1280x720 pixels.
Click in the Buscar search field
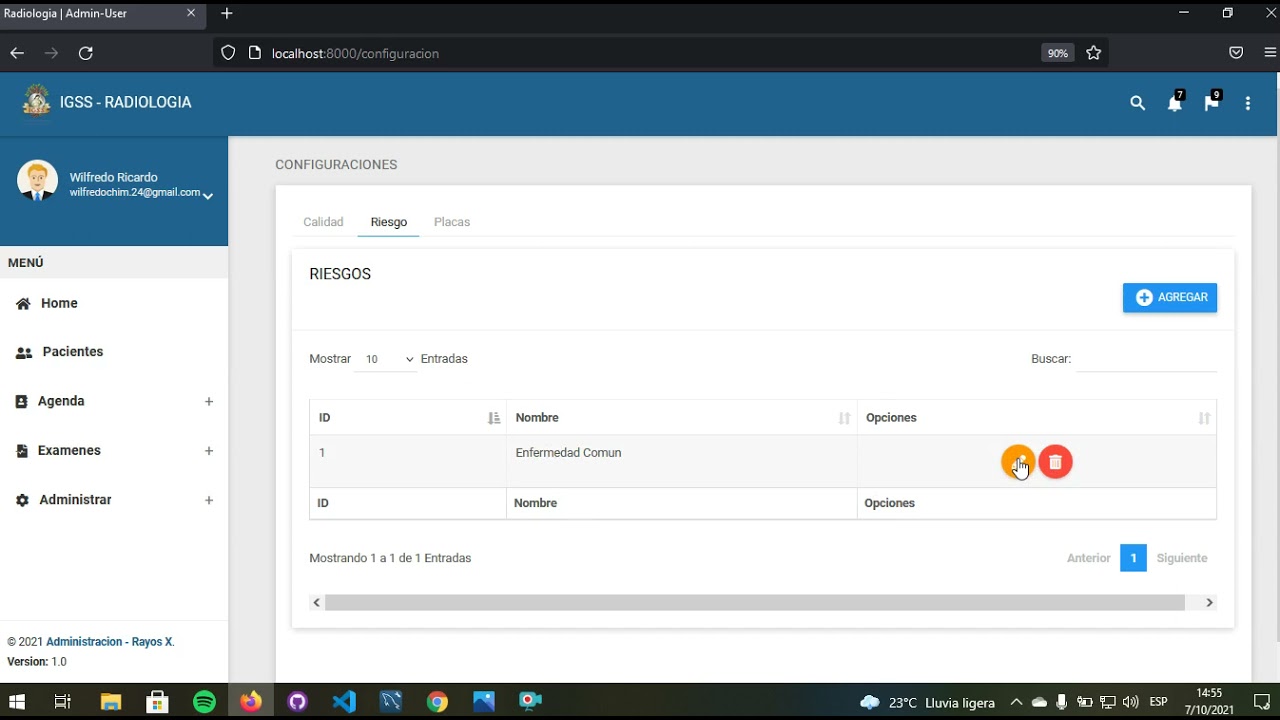1147,359
